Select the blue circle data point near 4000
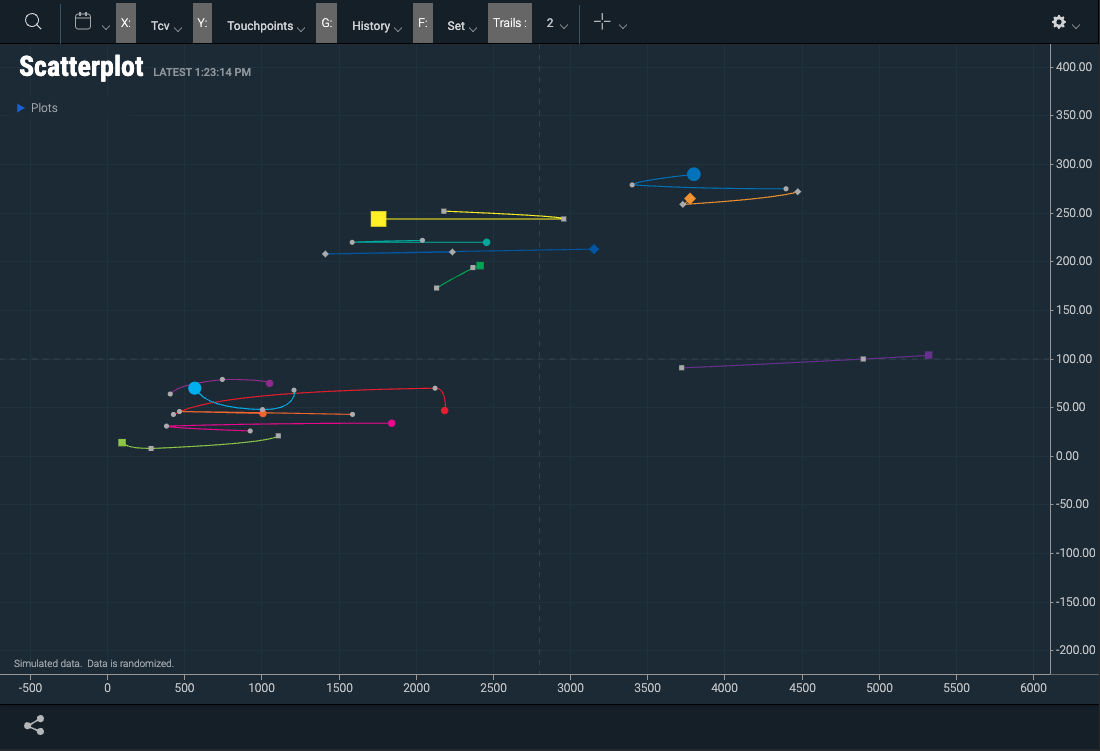 click(693, 174)
